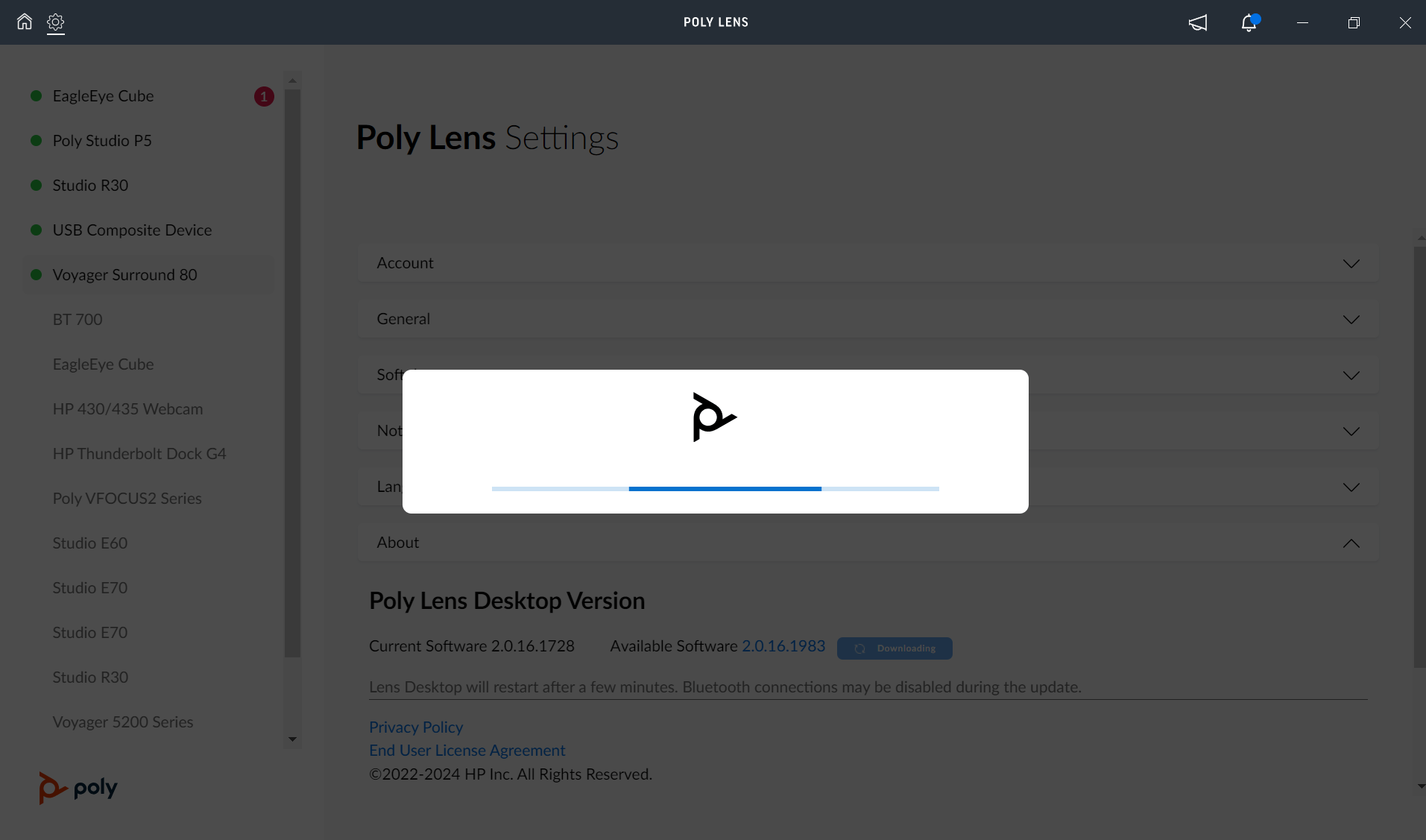Click the Downloading button
This screenshot has width=1426, height=840.
895,648
